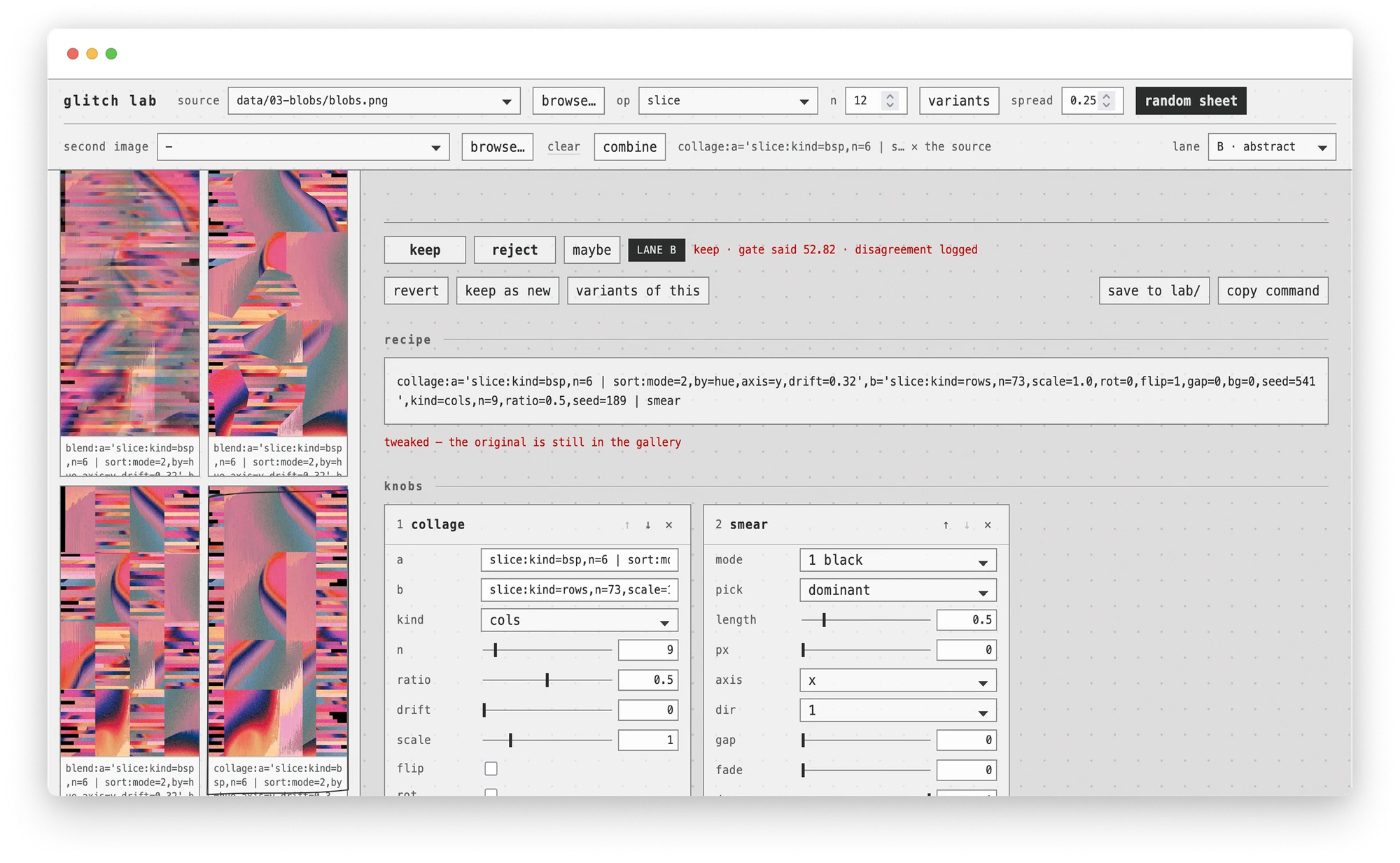Remove the smear step
The height and width of the screenshot is (863, 1400).
[x=988, y=525]
